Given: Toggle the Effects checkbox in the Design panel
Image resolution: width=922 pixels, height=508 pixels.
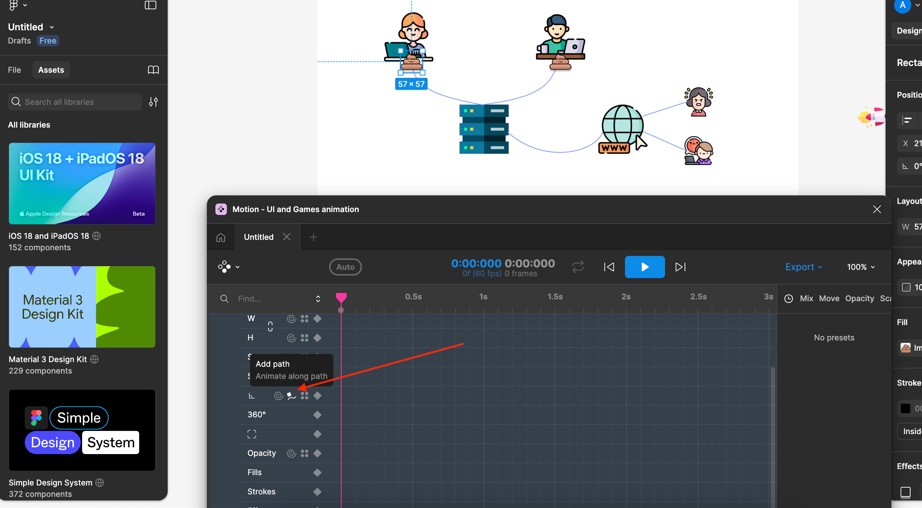Looking at the screenshot, I should point(906,492).
